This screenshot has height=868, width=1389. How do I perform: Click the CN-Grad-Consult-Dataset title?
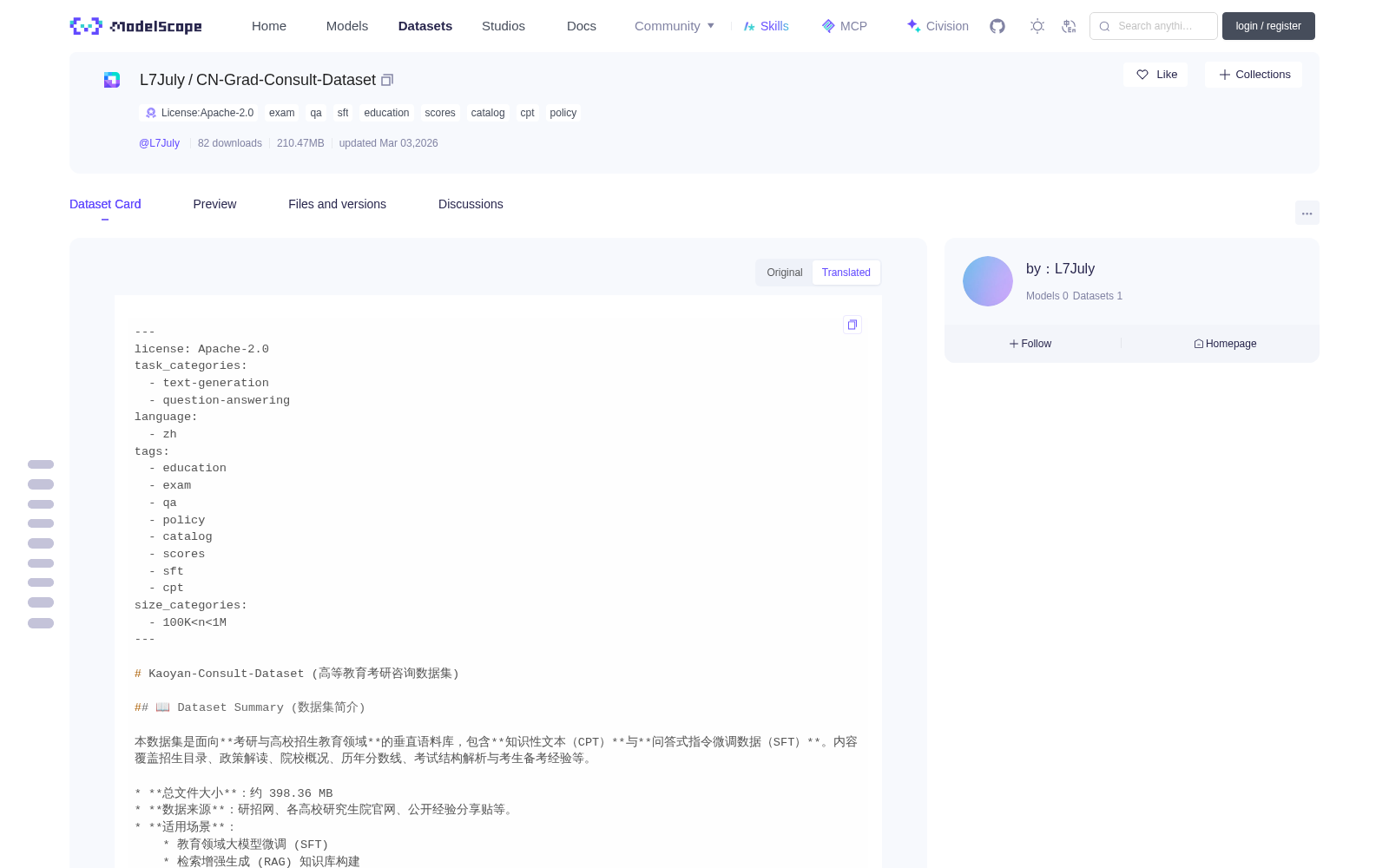point(286,80)
